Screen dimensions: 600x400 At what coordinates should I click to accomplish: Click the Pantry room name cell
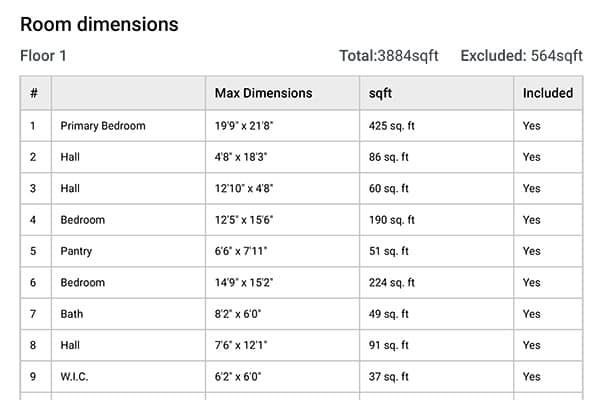click(x=78, y=251)
